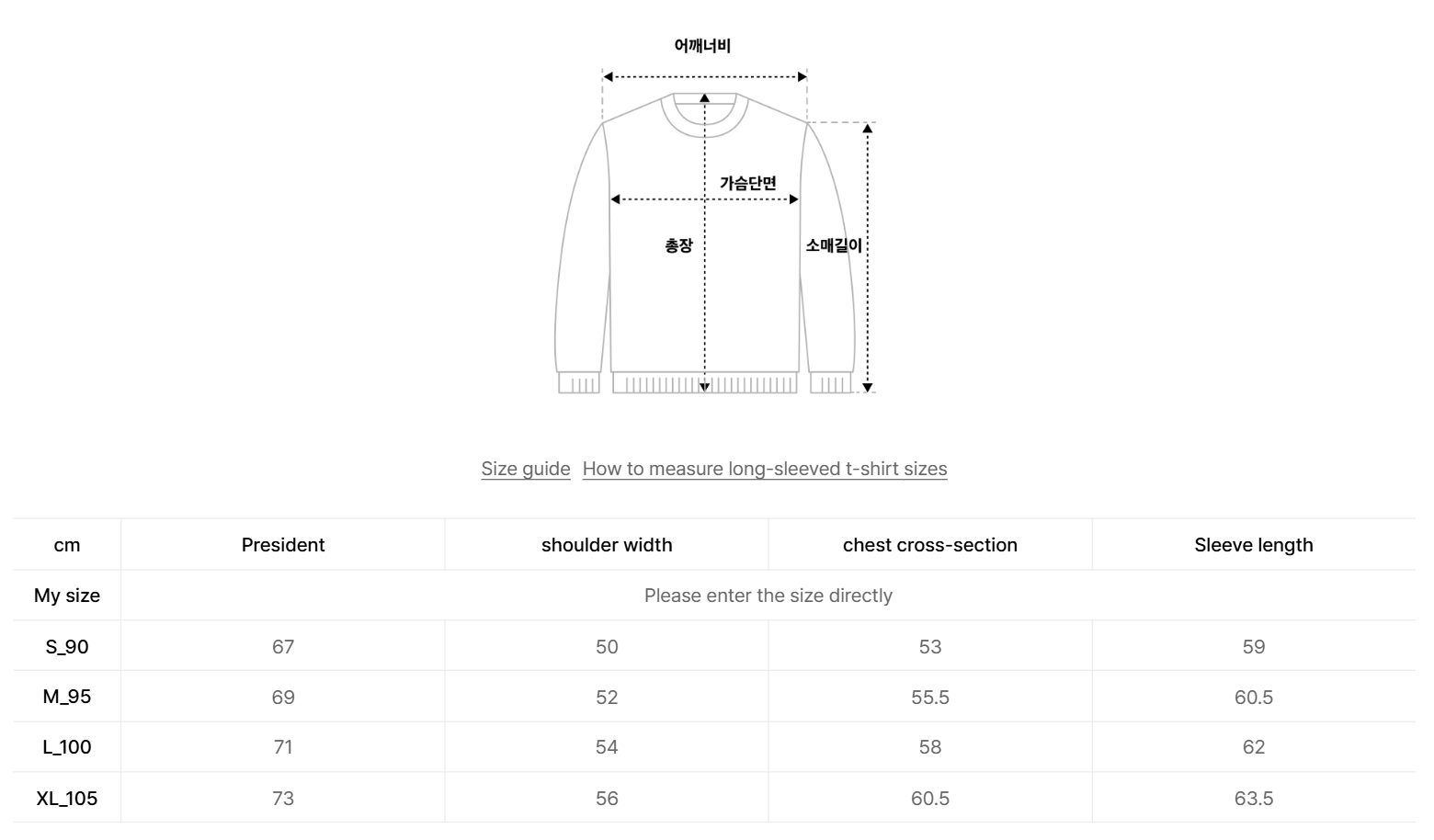Select the M_95 size row label
Screen dimensions: 1434x840
click(x=67, y=697)
